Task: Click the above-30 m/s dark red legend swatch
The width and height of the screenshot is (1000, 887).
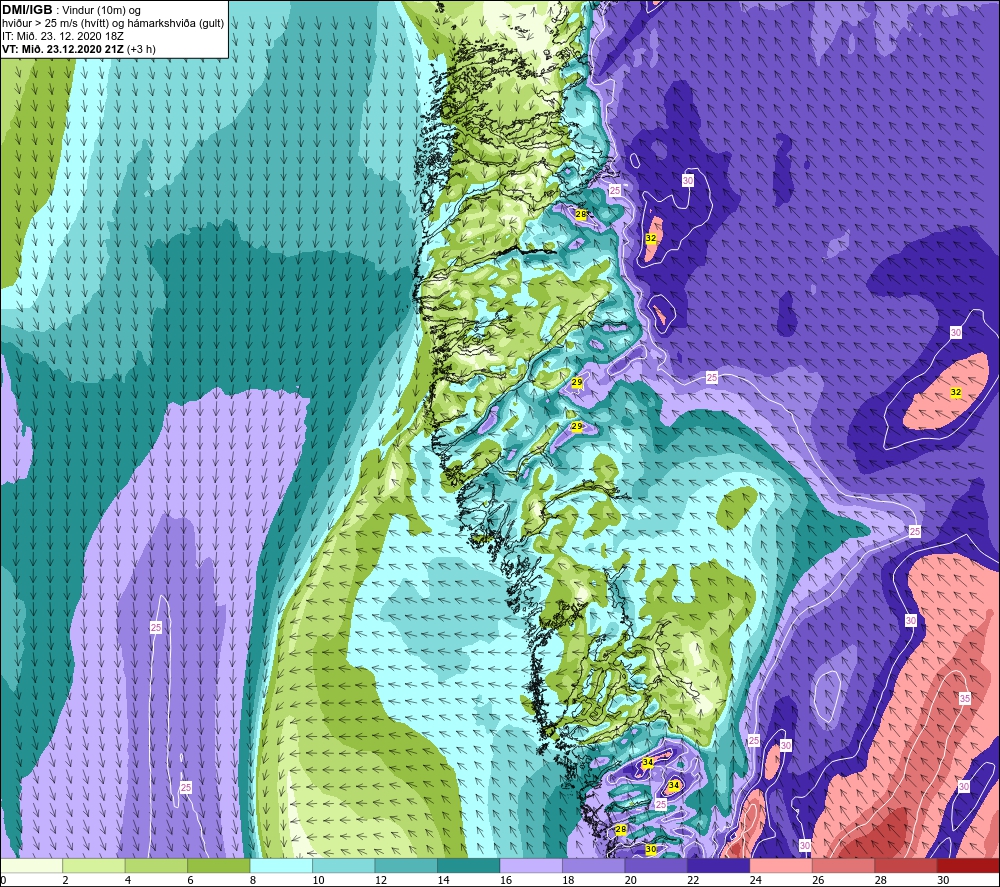Action: point(969,865)
